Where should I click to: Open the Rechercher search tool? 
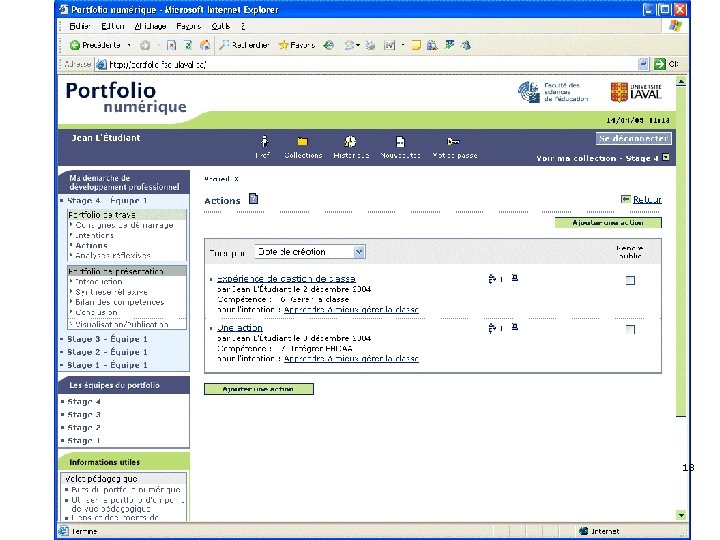[244, 45]
